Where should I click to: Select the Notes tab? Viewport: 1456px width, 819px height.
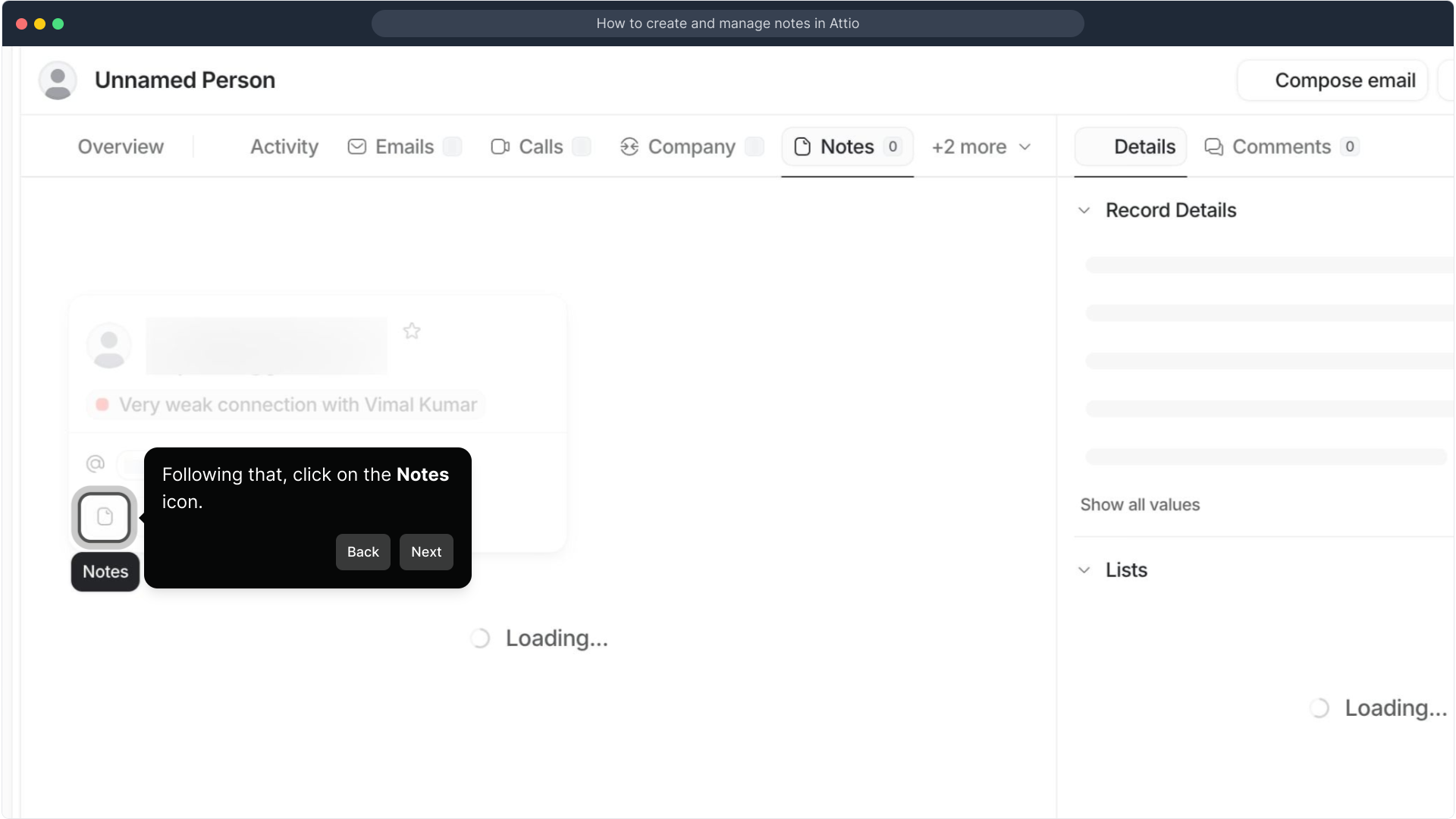coord(847,146)
